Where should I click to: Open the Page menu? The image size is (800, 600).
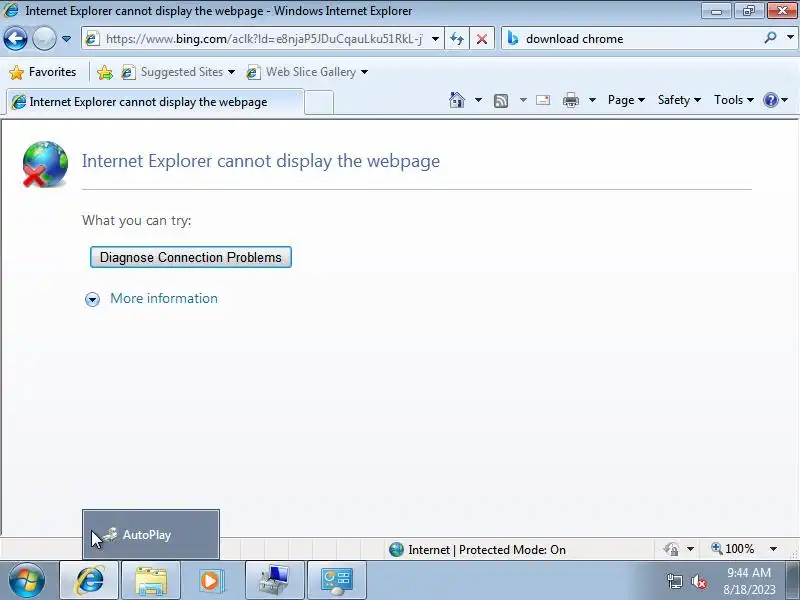(626, 100)
